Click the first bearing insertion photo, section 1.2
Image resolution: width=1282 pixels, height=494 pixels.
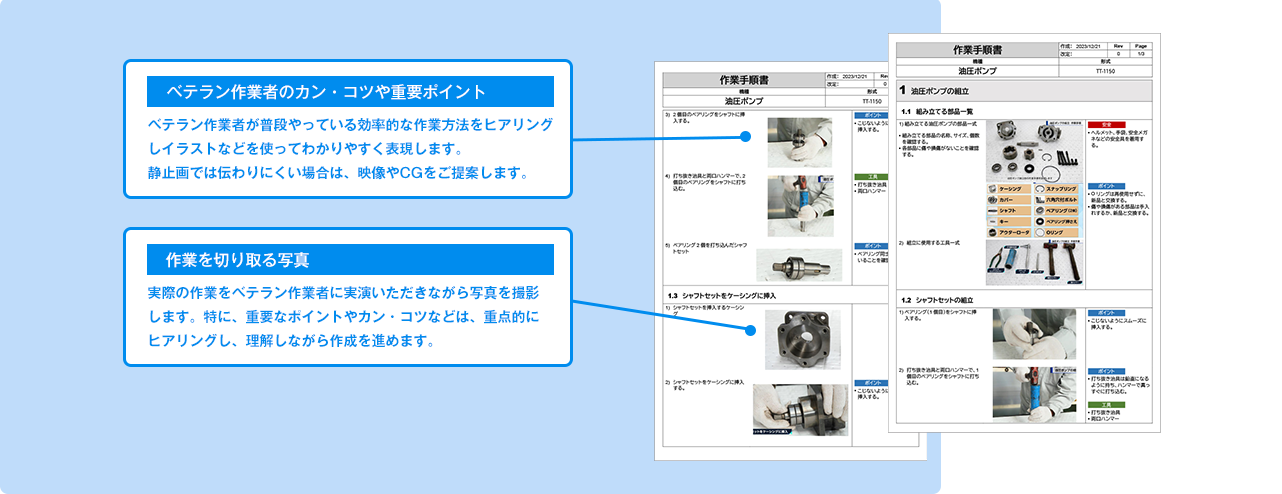coord(1034,333)
